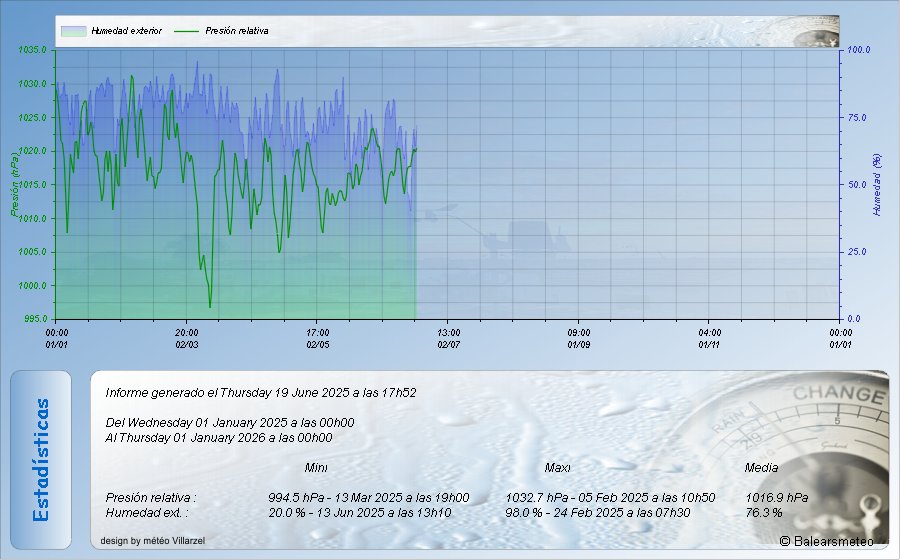Click the 04:00 01/11 time axis label
This screenshot has width=900, height=560.
coord(709,339)
